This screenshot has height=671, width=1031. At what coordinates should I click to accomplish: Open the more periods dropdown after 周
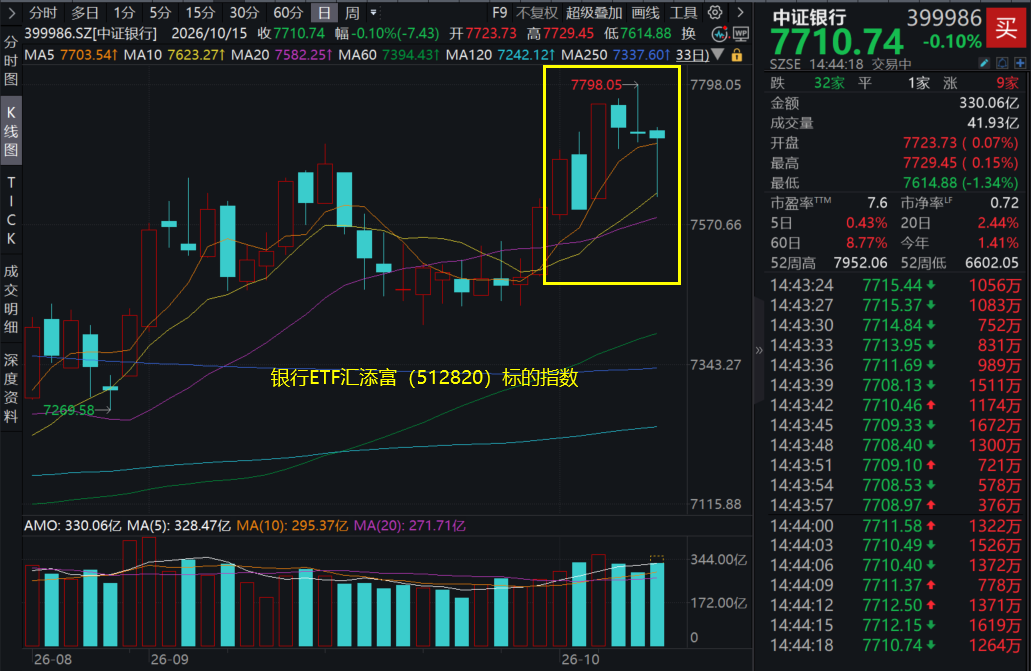(x=373, y=12)
